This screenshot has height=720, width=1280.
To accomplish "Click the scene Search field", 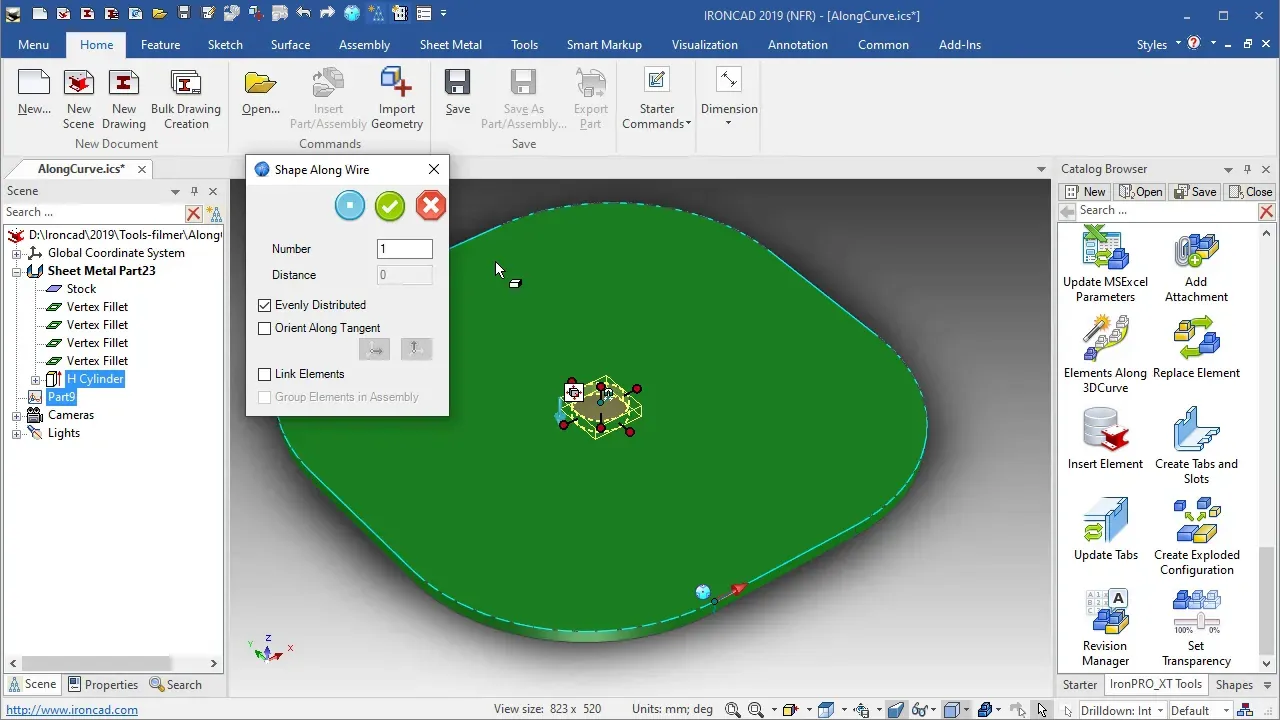I will (94, 212).
